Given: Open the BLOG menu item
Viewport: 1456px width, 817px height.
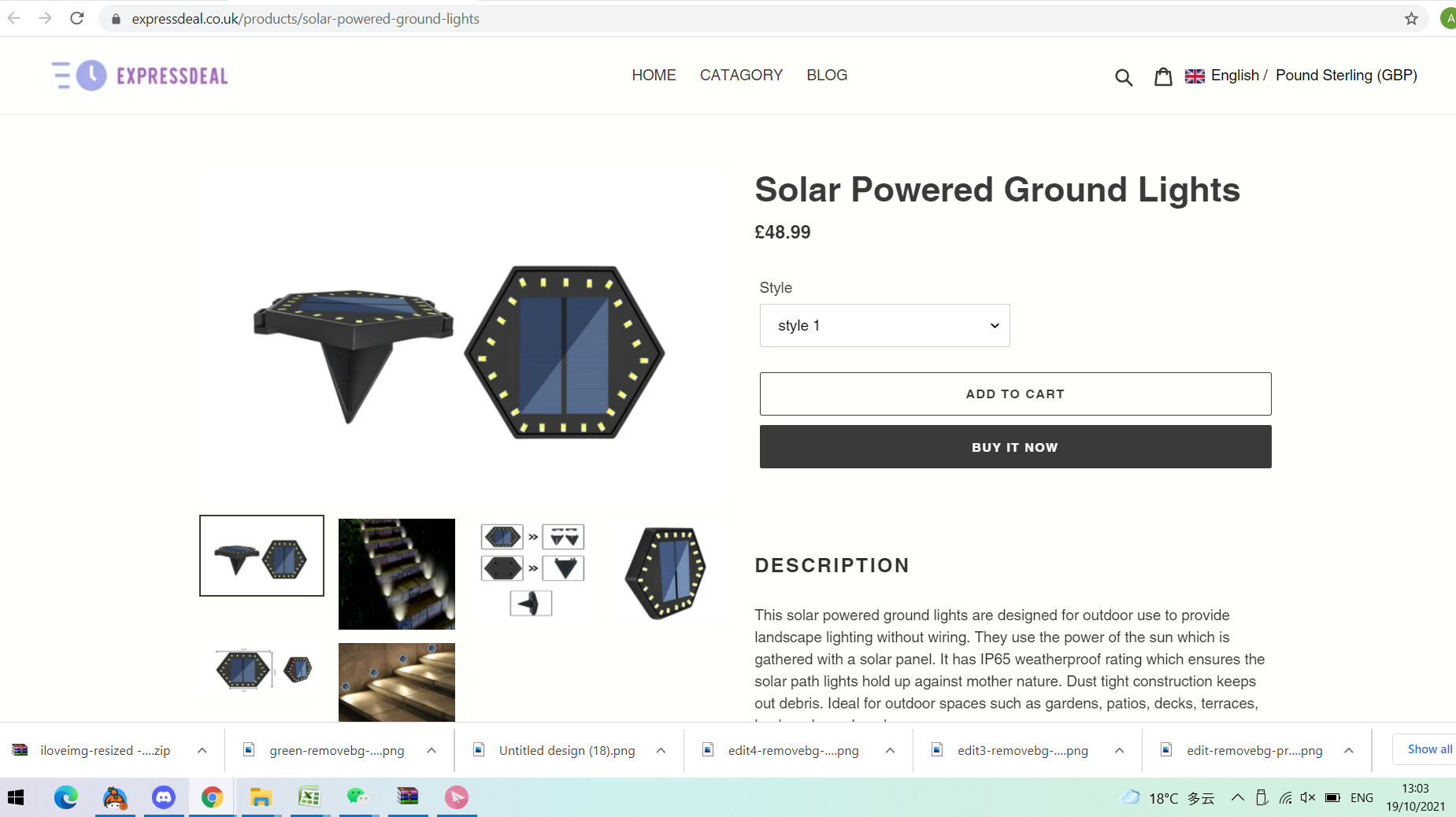Looking at the screenshot, I should (x=827, y=75).
